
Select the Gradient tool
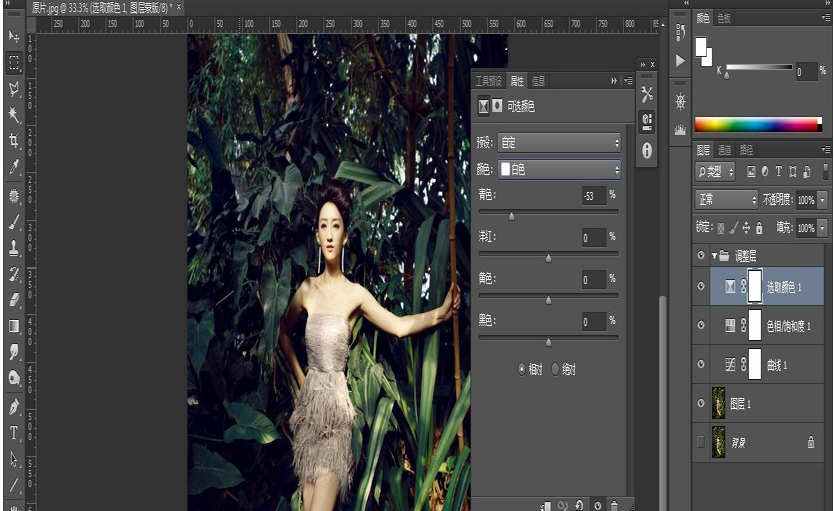click(x=14, y=326)
